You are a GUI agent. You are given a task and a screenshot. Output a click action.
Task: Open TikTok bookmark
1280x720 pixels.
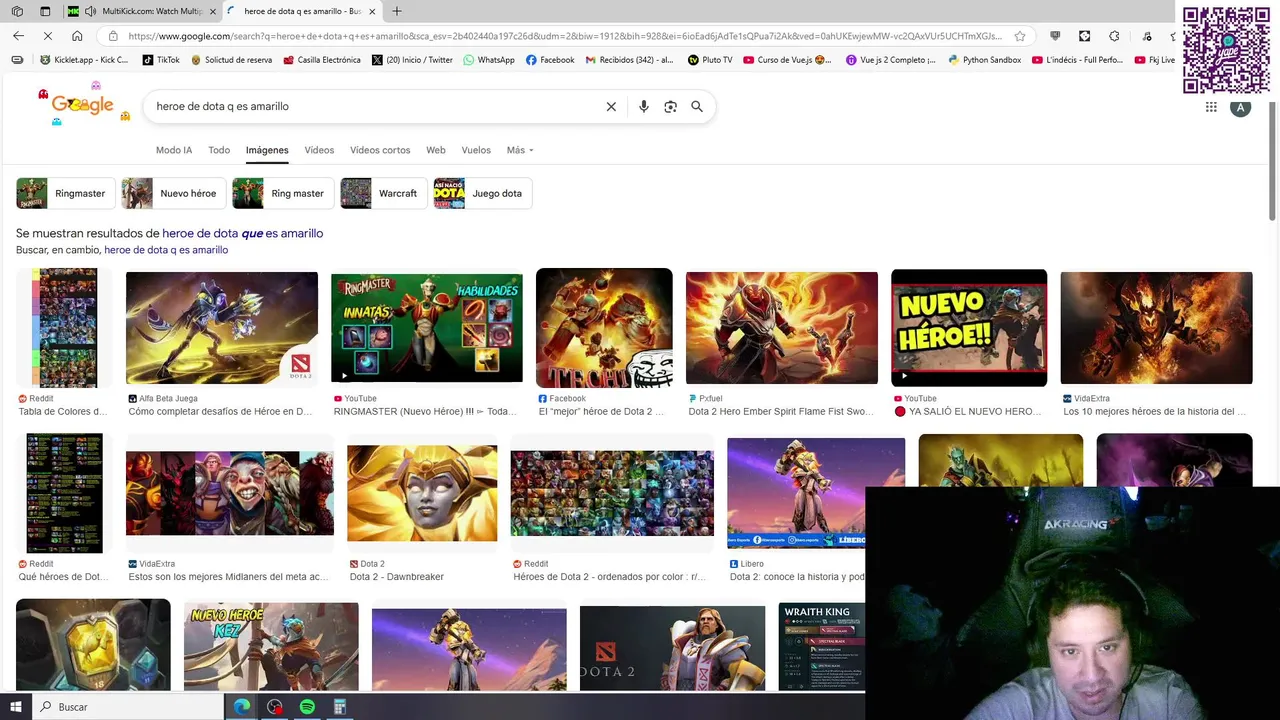tap(161, 60)
